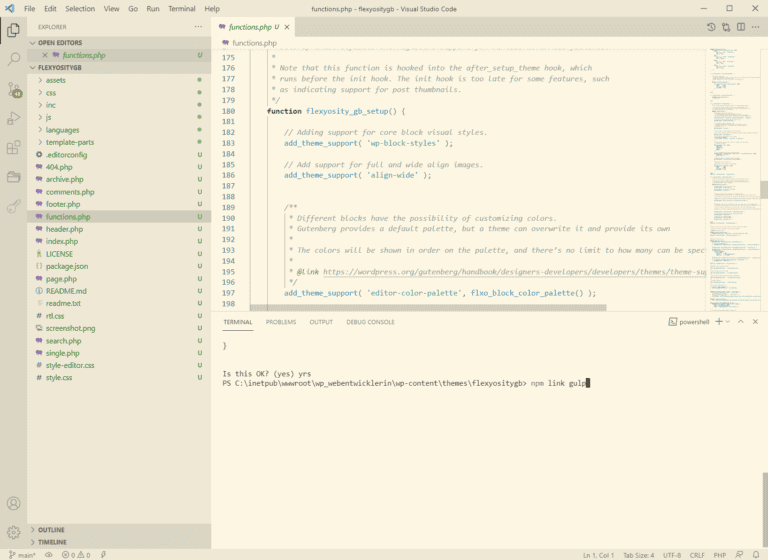Open the Extensions view

pos(13,147)
